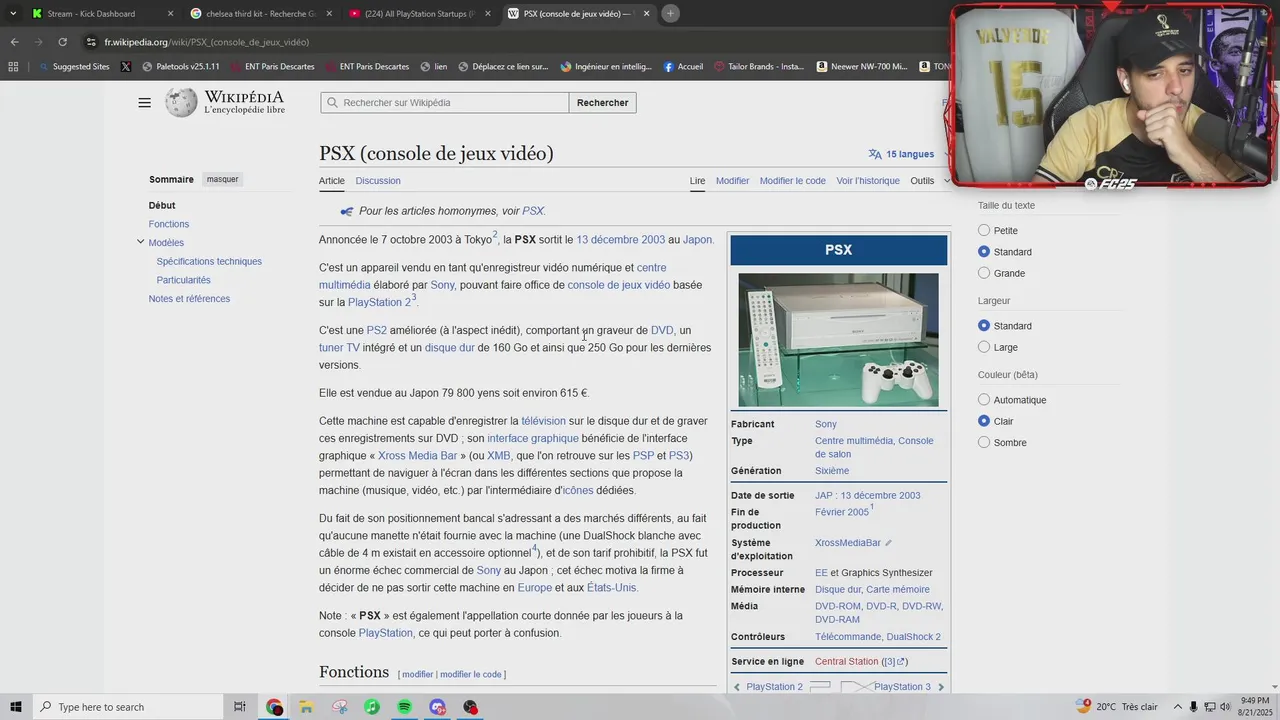Open the X (Twitter) bookmark icon
Image resolution: width=1280 pixels, height=720 pixels.
[125, 67]
